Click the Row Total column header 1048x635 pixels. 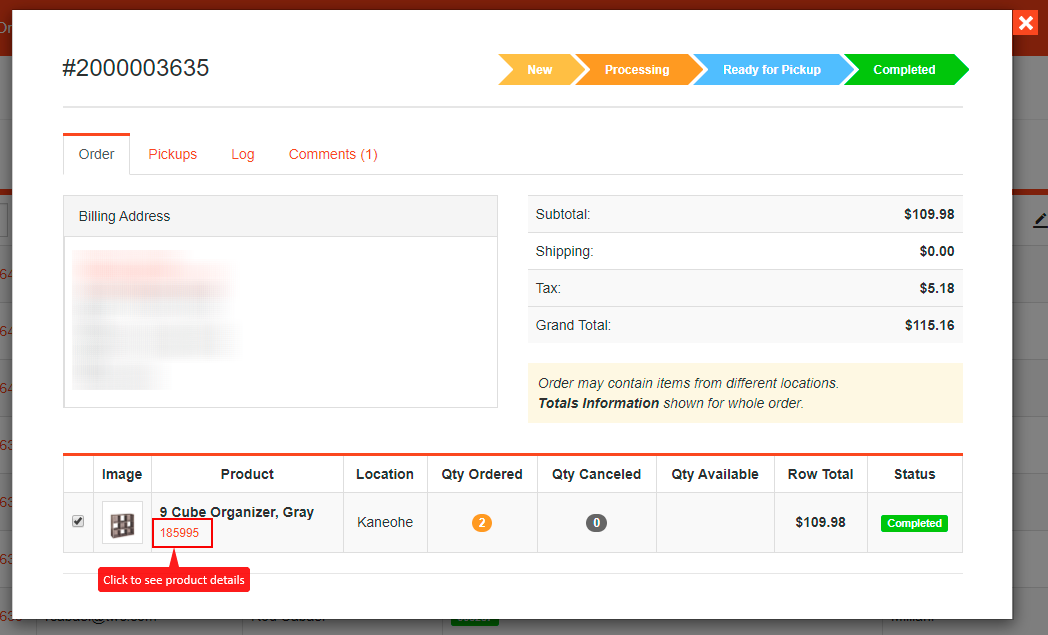[820, 474]
